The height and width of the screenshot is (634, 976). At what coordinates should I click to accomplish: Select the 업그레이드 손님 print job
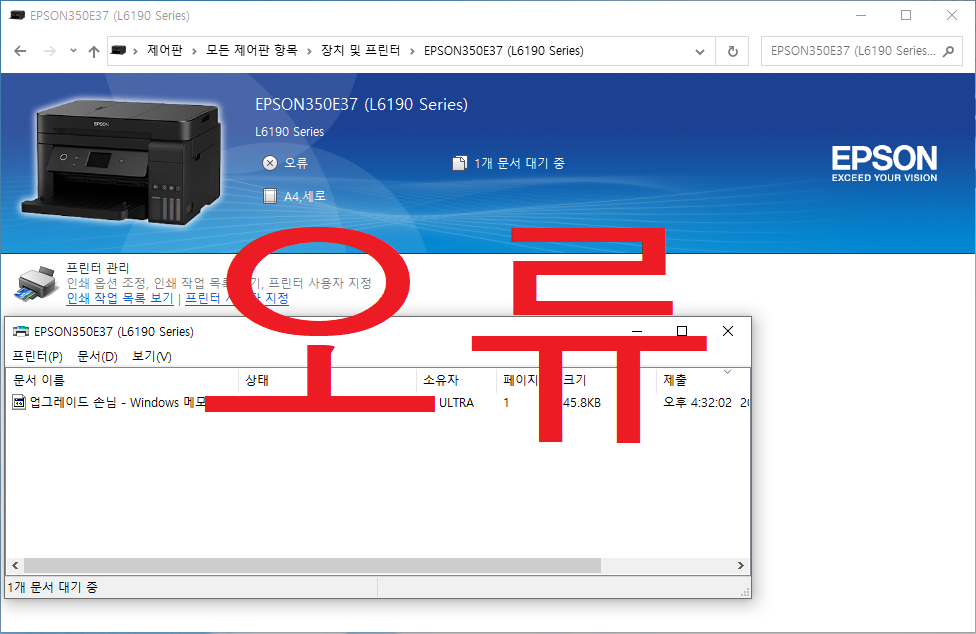point(378,403)
